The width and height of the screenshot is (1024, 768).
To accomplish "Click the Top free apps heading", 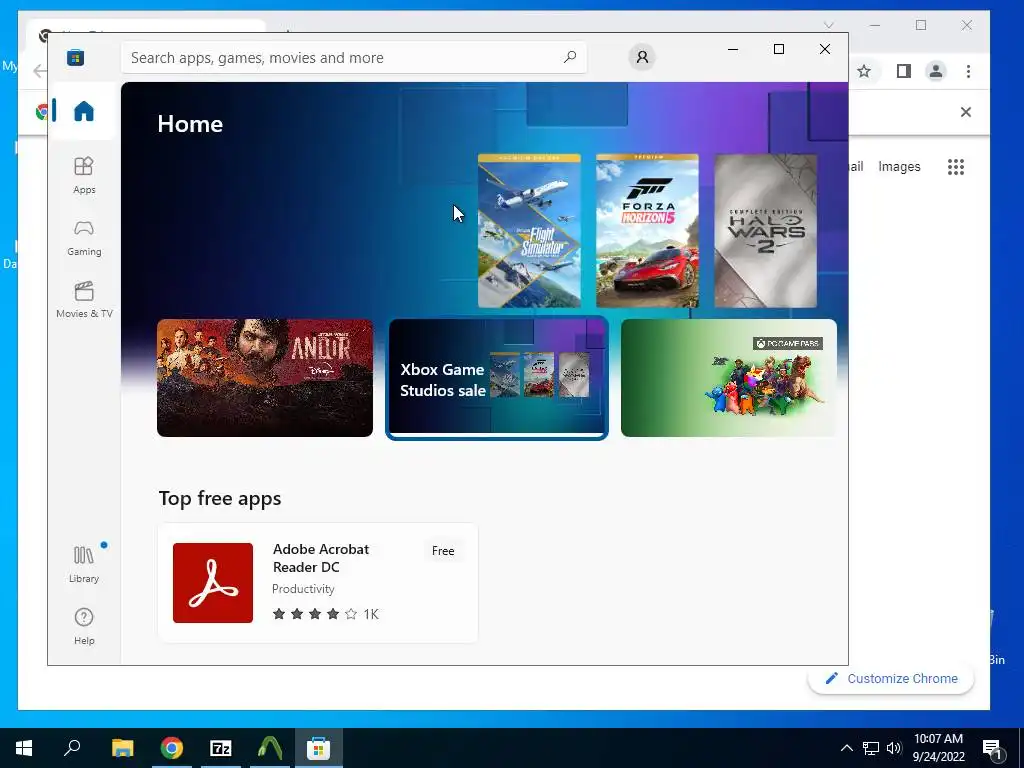I will [x=220, y=498].
